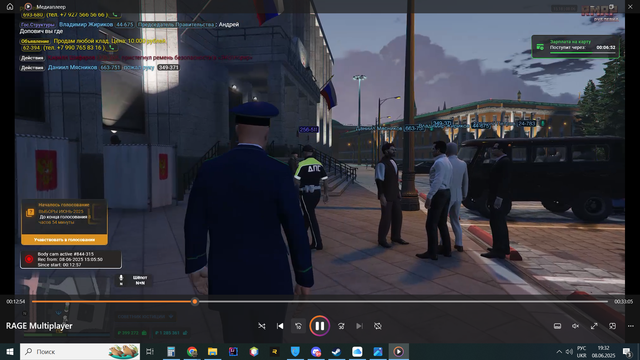This screenshot has height=360, width=640.
Task: Open the system volume control in tray
Action: click(569, 351)
